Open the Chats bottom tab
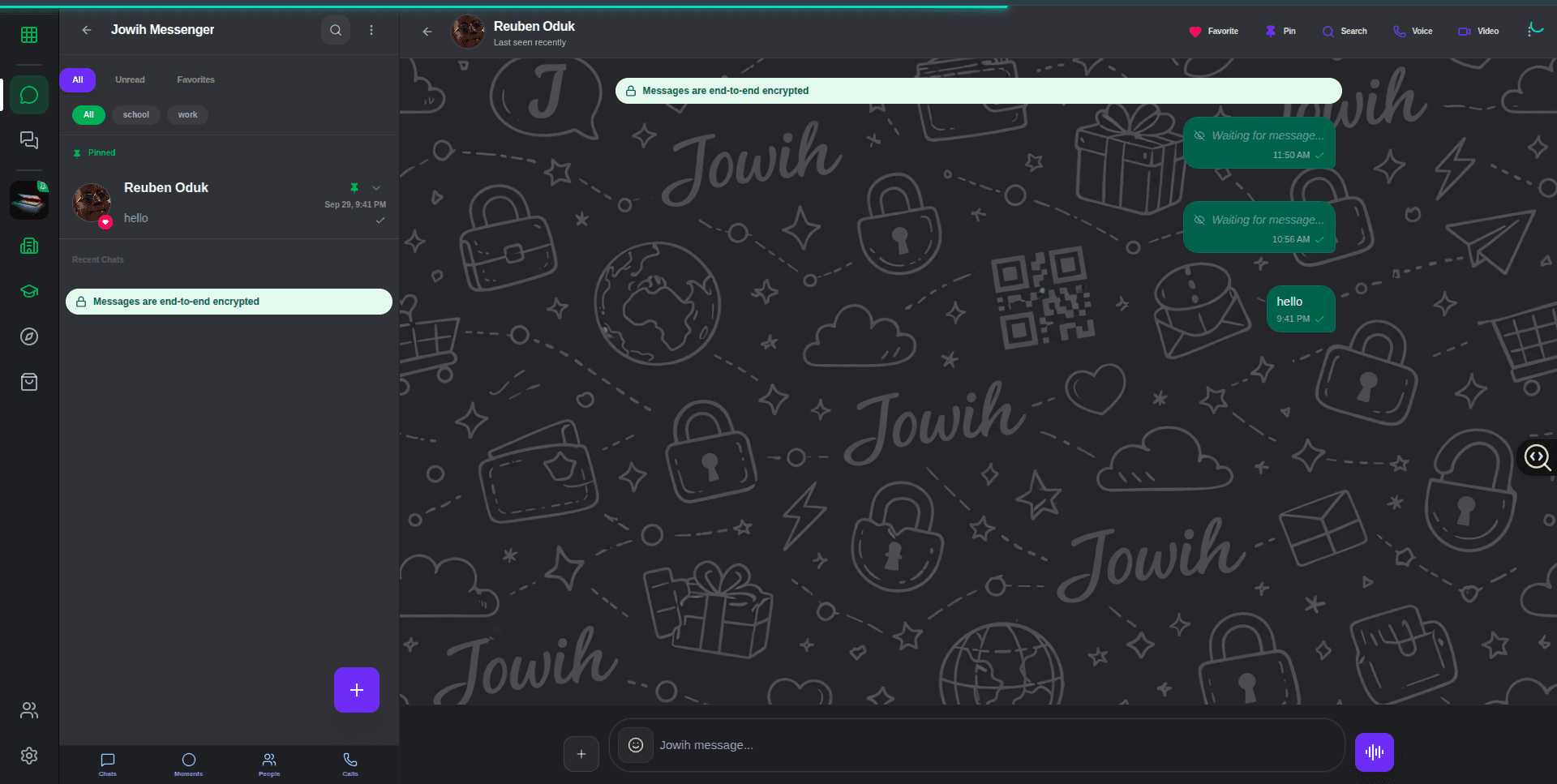 coord(108,765)
